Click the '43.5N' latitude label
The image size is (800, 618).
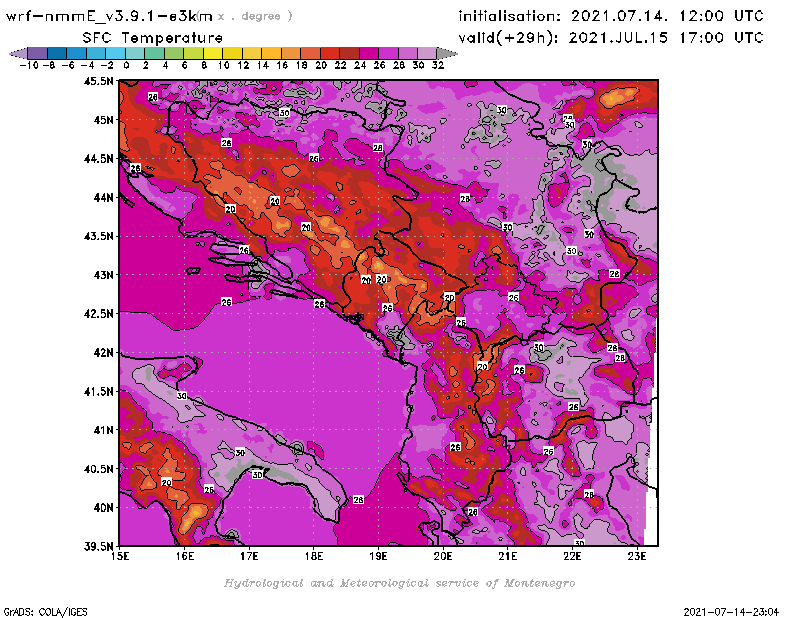98,236
